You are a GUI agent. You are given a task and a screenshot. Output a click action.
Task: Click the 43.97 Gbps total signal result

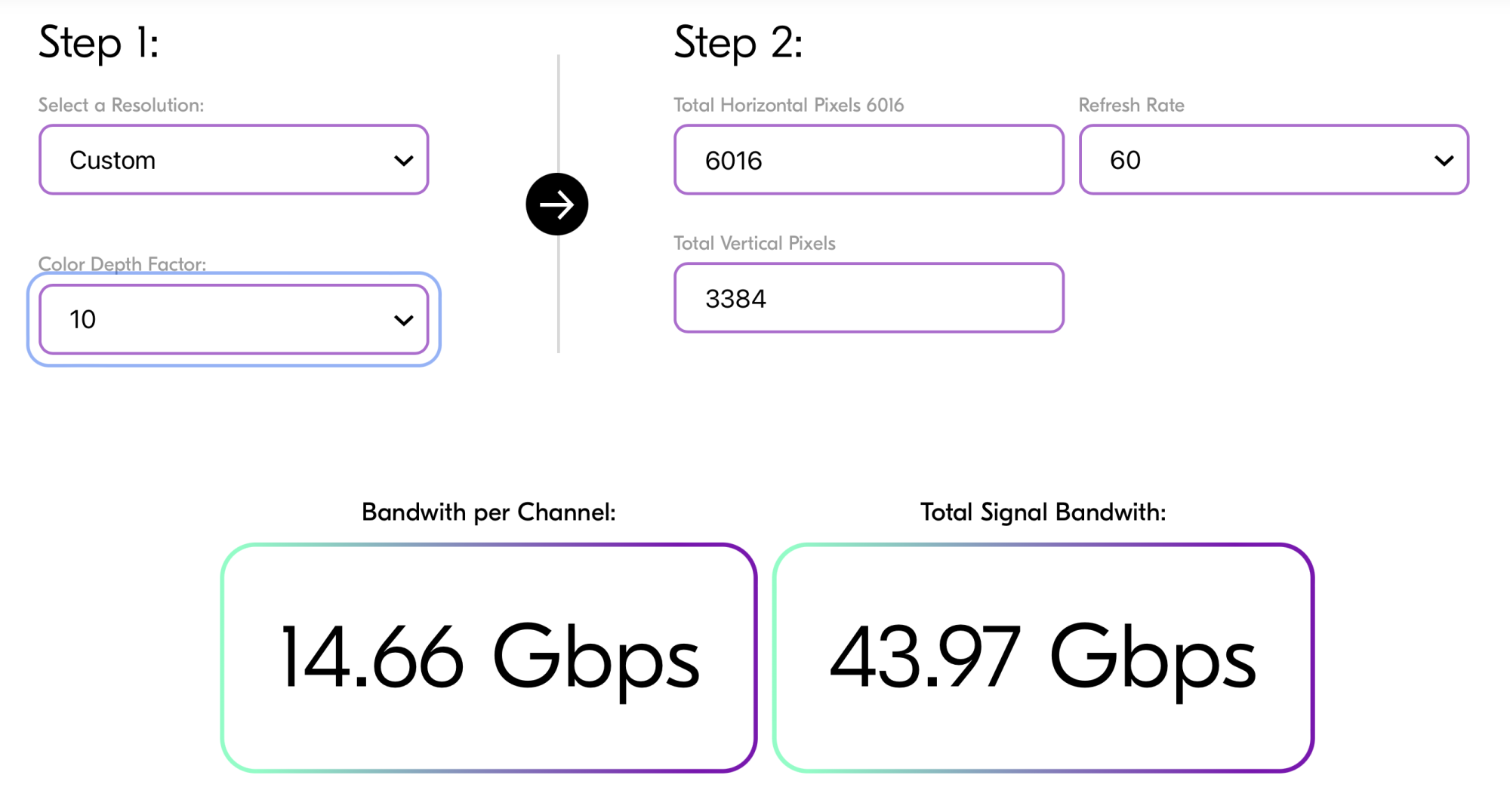[1043, 657]
